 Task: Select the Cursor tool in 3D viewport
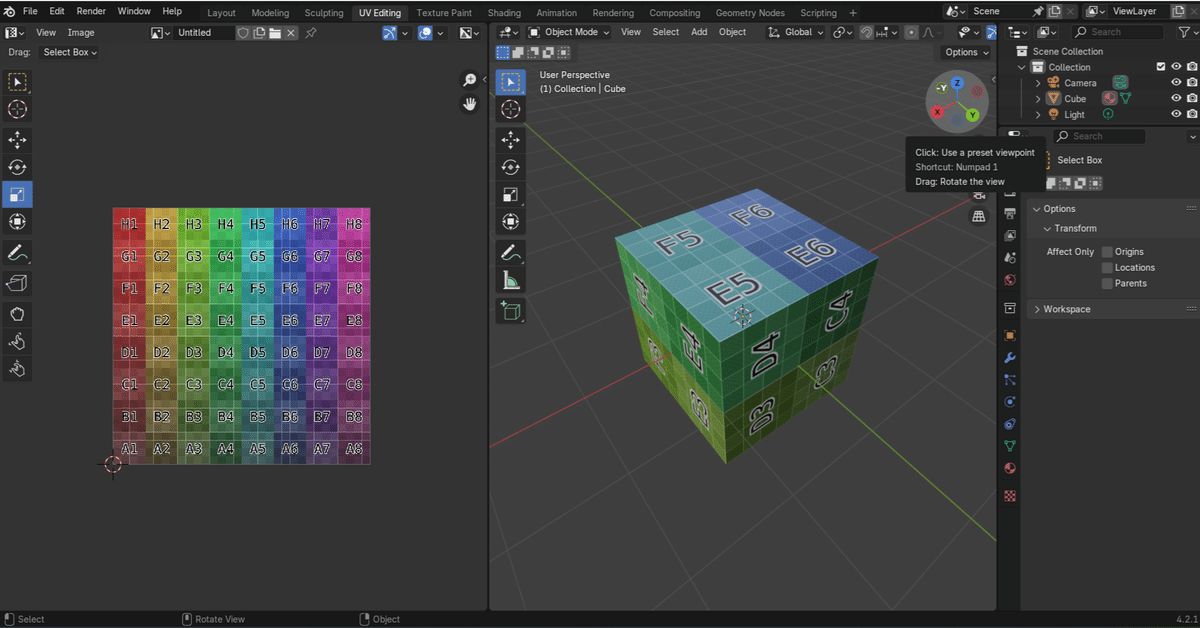point(510,110)
